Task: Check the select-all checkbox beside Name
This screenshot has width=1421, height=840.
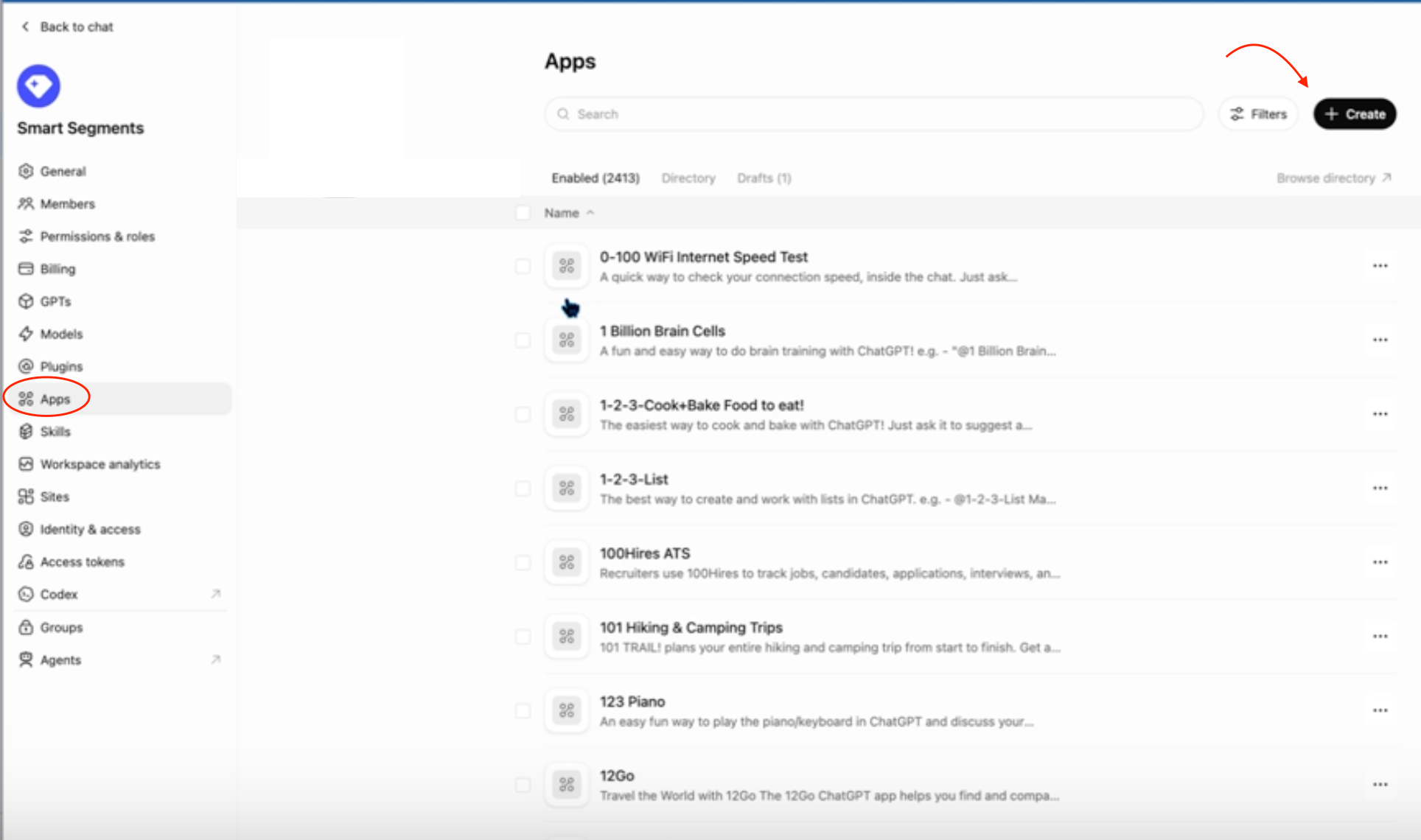Action: coord(523,213)
